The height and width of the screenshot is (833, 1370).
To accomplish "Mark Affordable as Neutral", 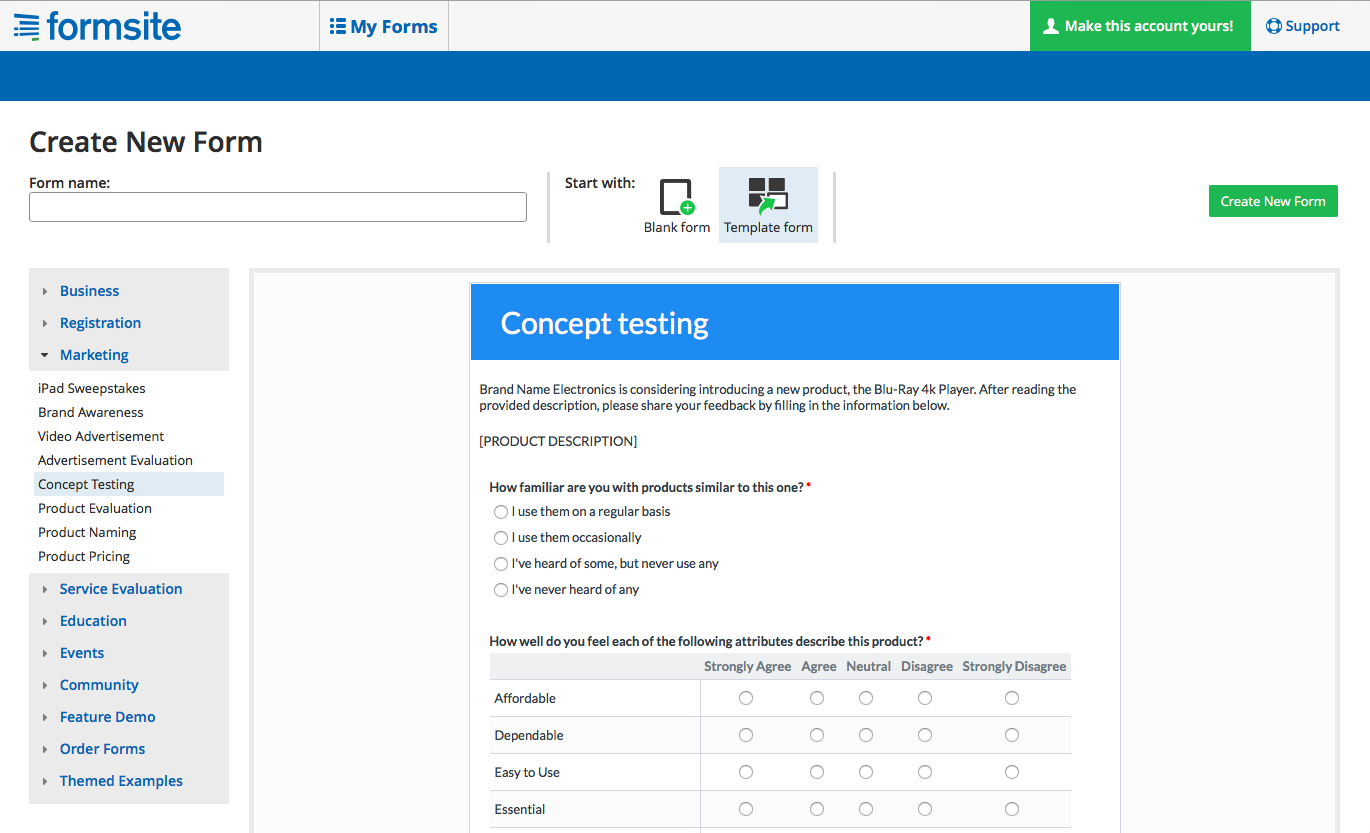I will click(866, 698).
